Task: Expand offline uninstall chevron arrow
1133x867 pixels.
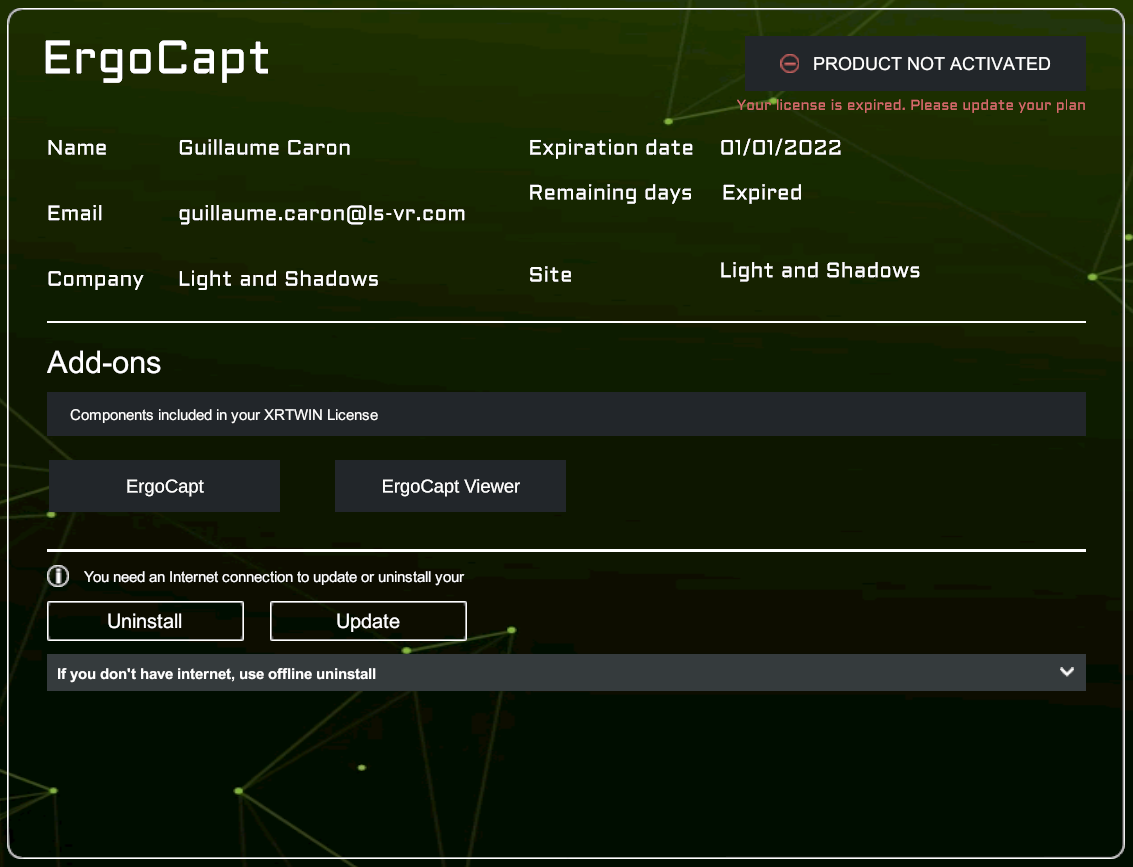Action: [x=1067, y=672]
